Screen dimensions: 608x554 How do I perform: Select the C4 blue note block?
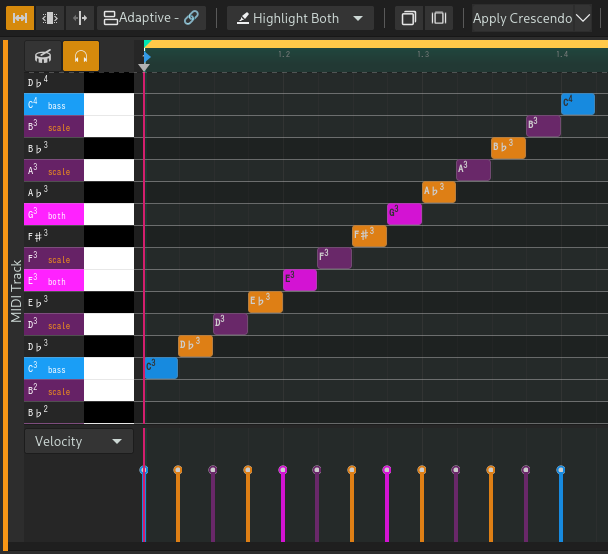(x=578, y=104)
